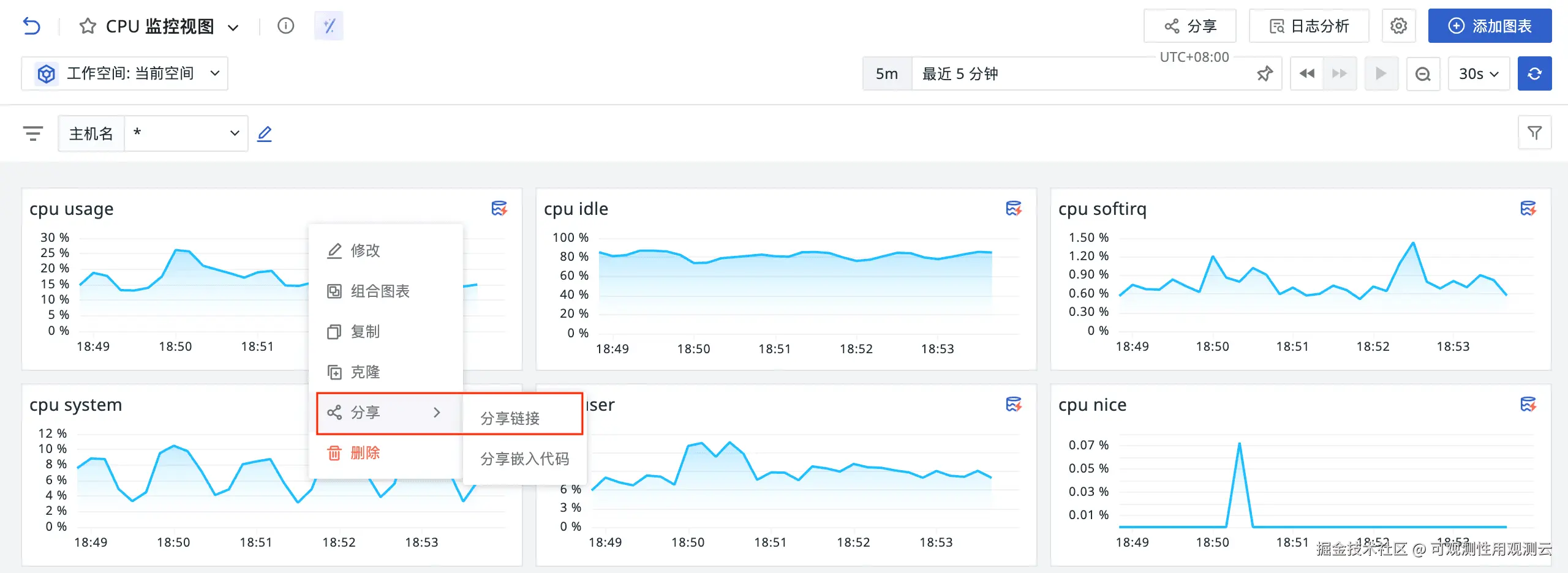Edit view variables with pencil icon
This screenshot has height=573, width=1568.
click(265, 133)
